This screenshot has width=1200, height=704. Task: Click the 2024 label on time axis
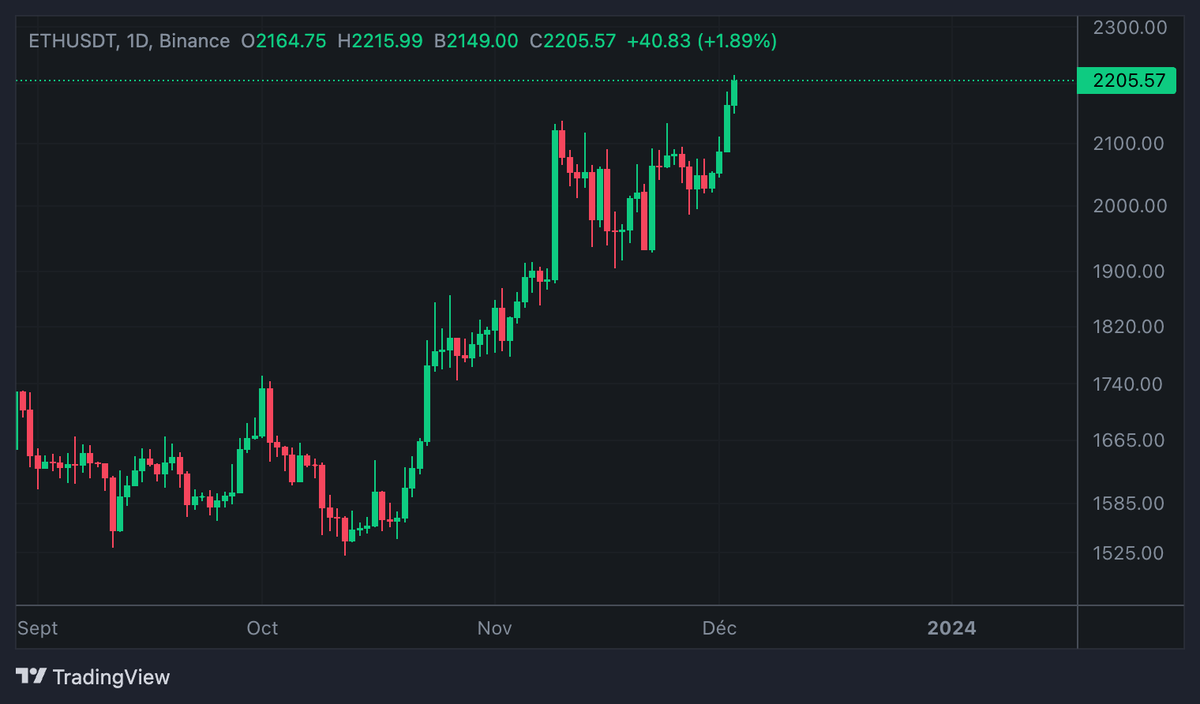coord(951,628)
